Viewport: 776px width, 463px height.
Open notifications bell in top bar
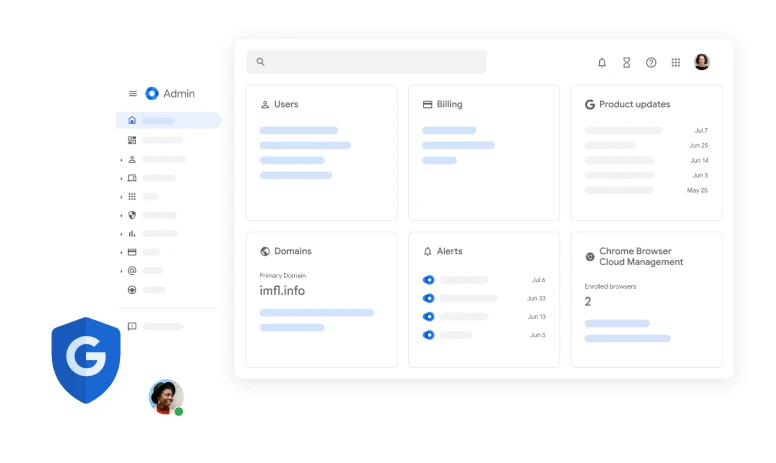pyautogui.click(x=602, y=62)
